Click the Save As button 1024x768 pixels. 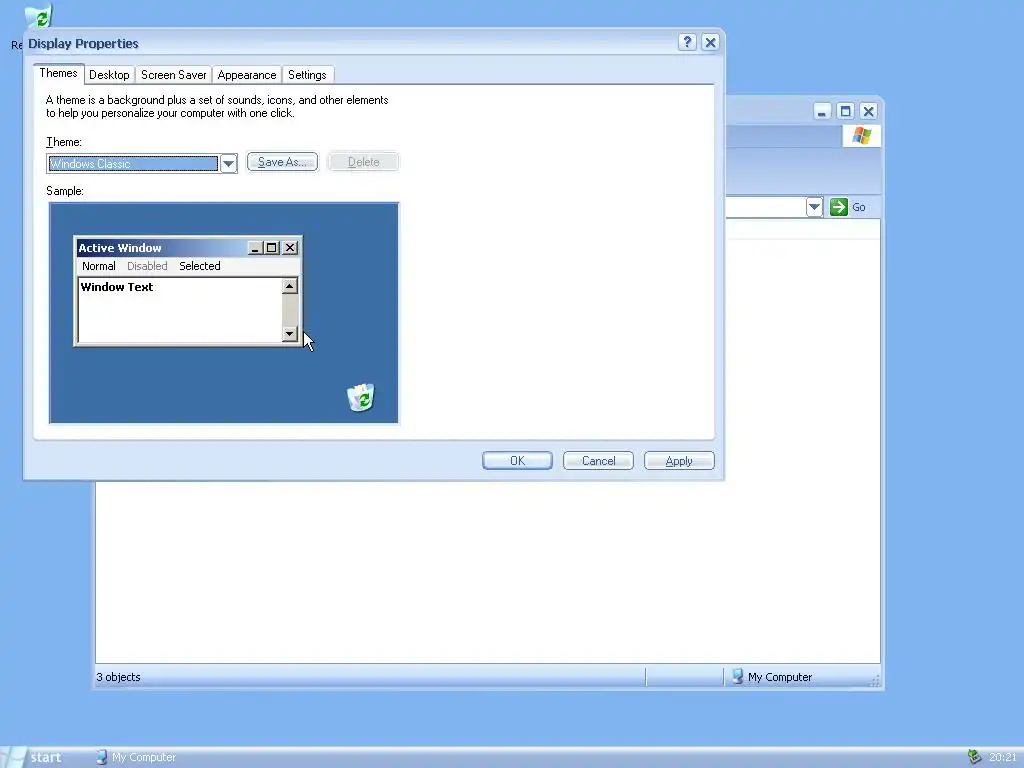click(x=282, y=162)
